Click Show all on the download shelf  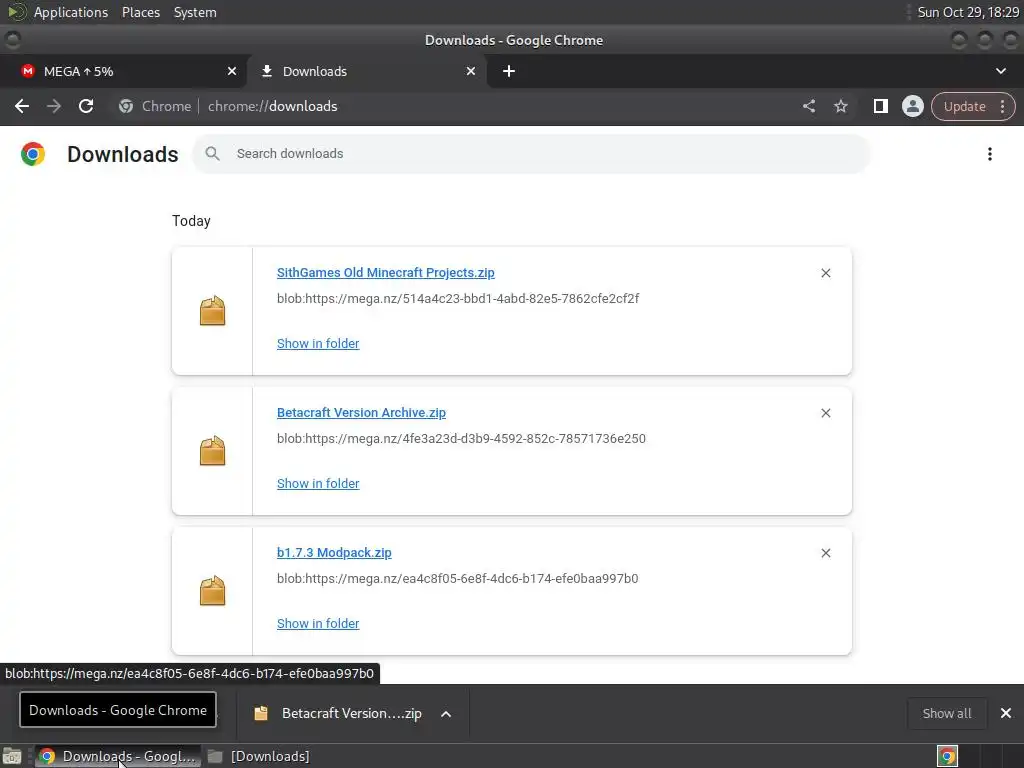click(946, 713)
